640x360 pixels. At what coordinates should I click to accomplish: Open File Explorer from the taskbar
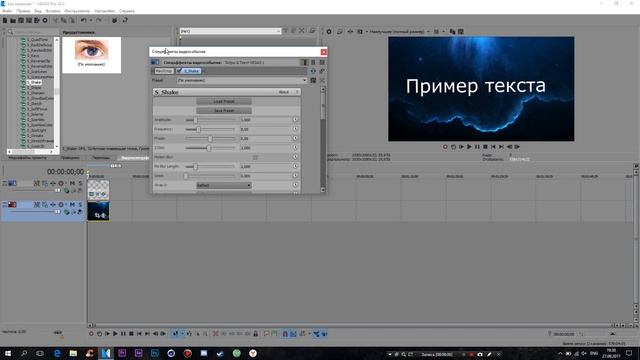click(73, 353)
